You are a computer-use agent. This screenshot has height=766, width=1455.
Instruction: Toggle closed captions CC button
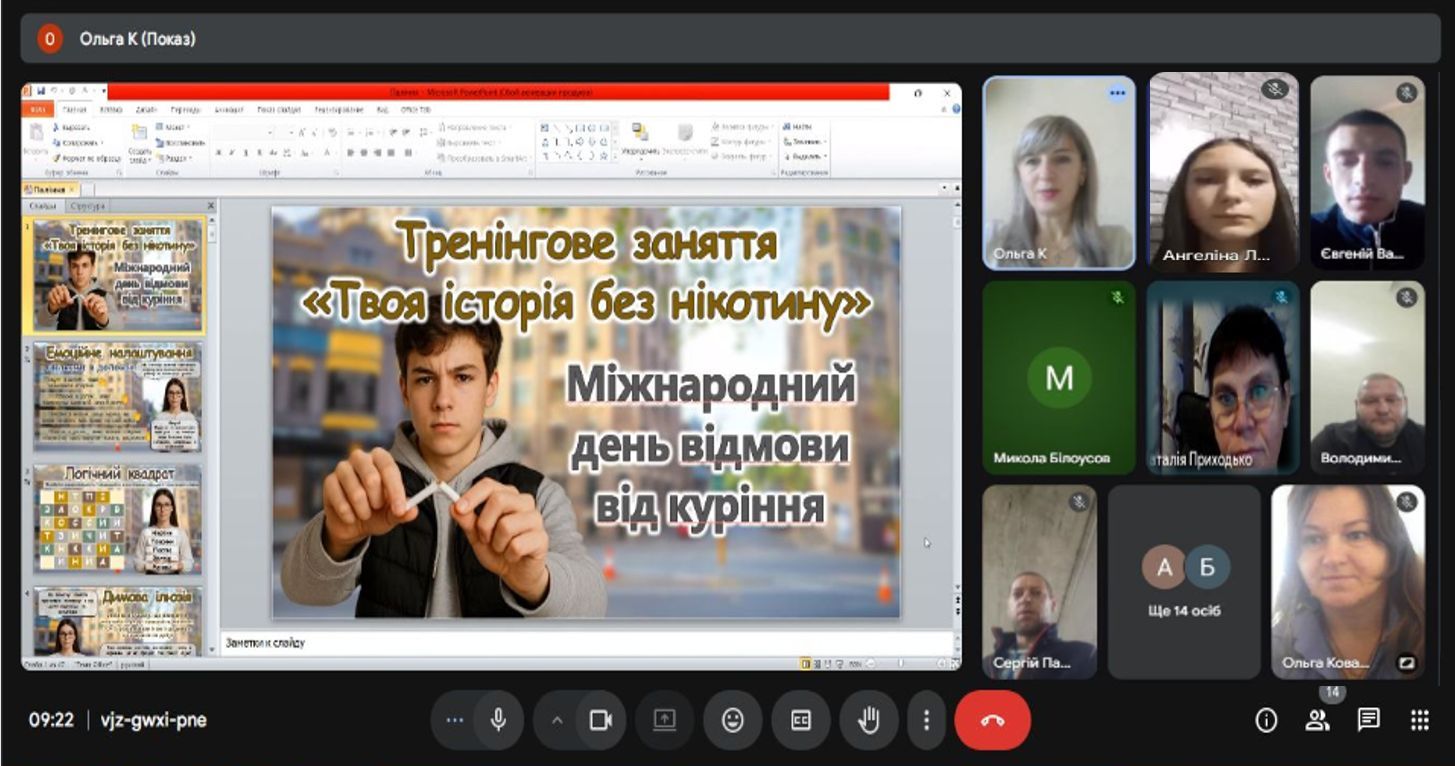tap(801, 720)
